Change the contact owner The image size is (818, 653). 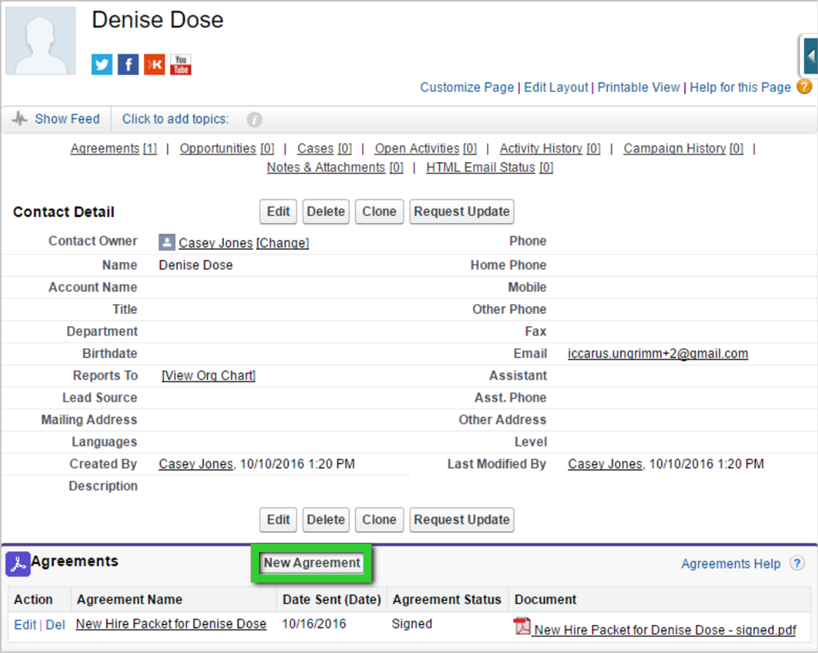click(283, 243)
